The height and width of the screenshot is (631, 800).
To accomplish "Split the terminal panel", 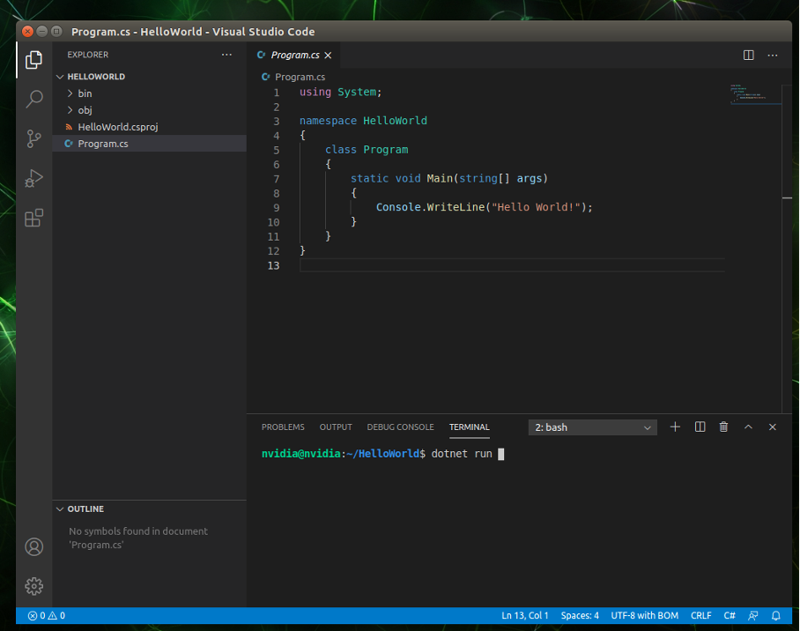I will (x=699, y=427).
